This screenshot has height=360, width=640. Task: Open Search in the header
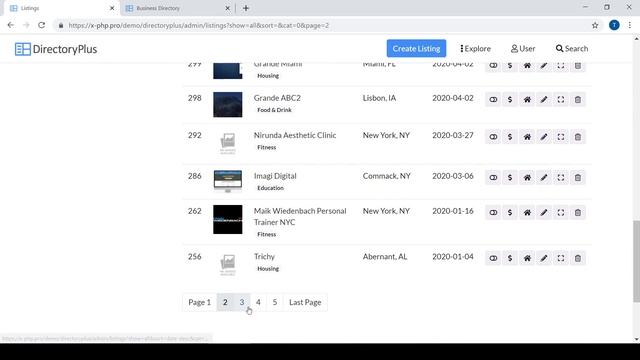click(571, 49)
